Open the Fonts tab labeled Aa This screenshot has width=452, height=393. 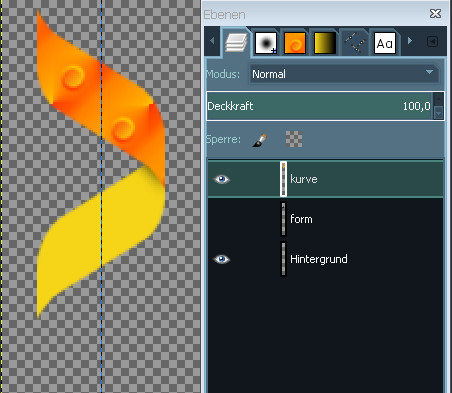pyautogui.click(x=385, y=43)
